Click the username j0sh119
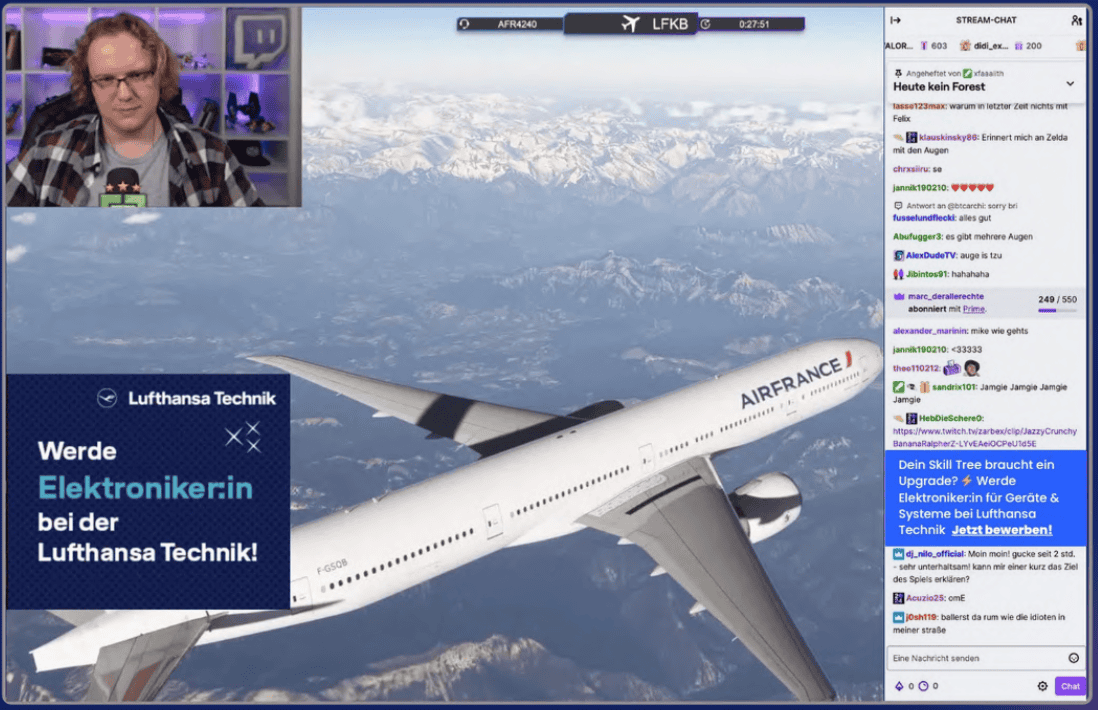Image resolution: width=1098 pixels, height=710 pixels. pos(921,617)
